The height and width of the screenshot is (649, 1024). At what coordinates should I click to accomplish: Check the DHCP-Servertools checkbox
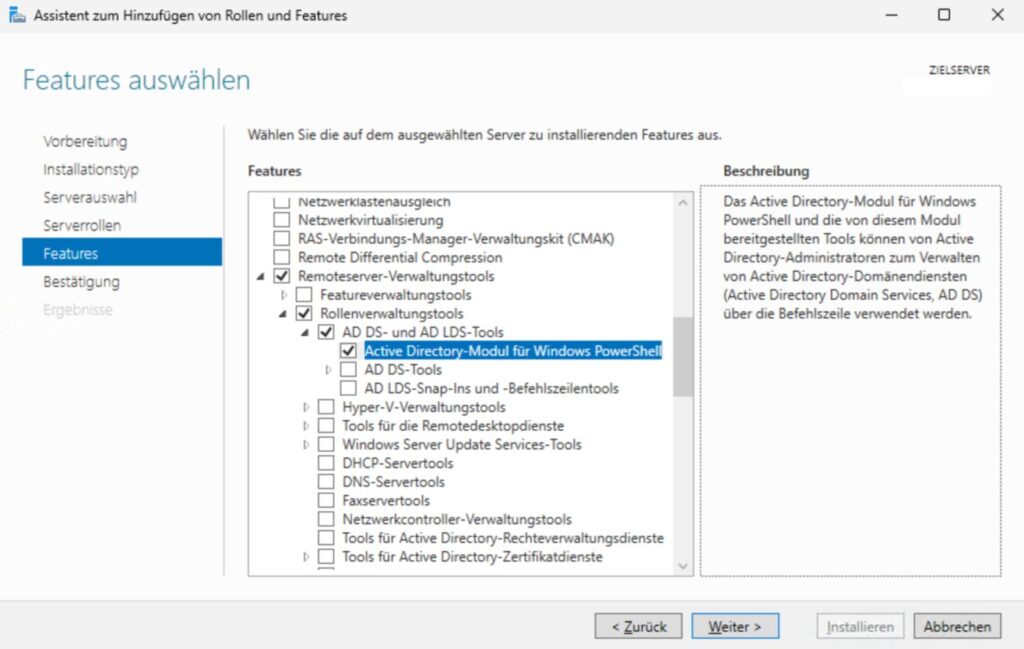tap(326, 464)
